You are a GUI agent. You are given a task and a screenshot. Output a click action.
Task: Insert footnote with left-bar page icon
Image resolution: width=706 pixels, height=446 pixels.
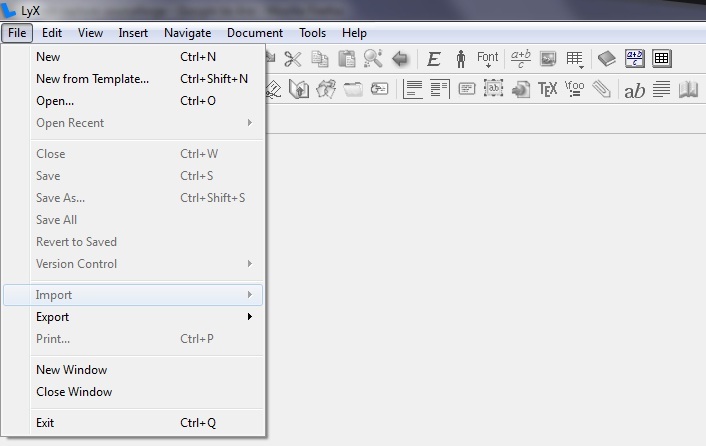point(412,89)
